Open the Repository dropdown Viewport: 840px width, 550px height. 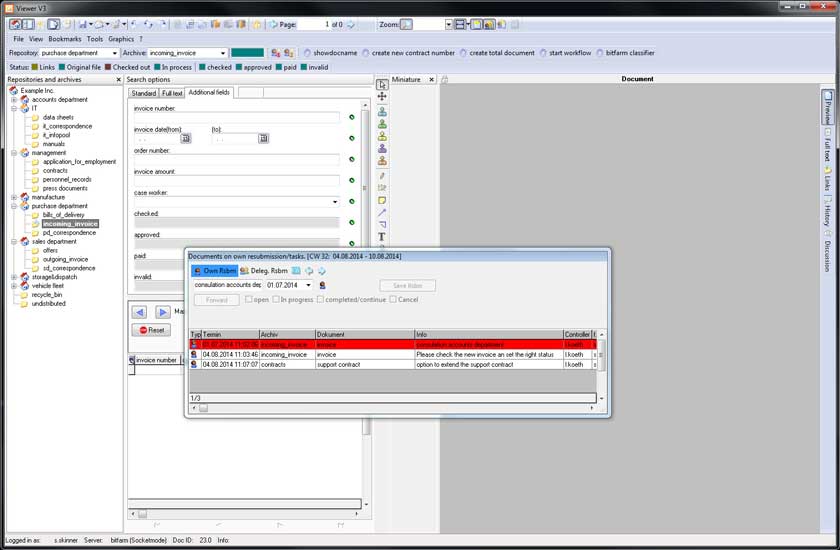tap(115, 53)
